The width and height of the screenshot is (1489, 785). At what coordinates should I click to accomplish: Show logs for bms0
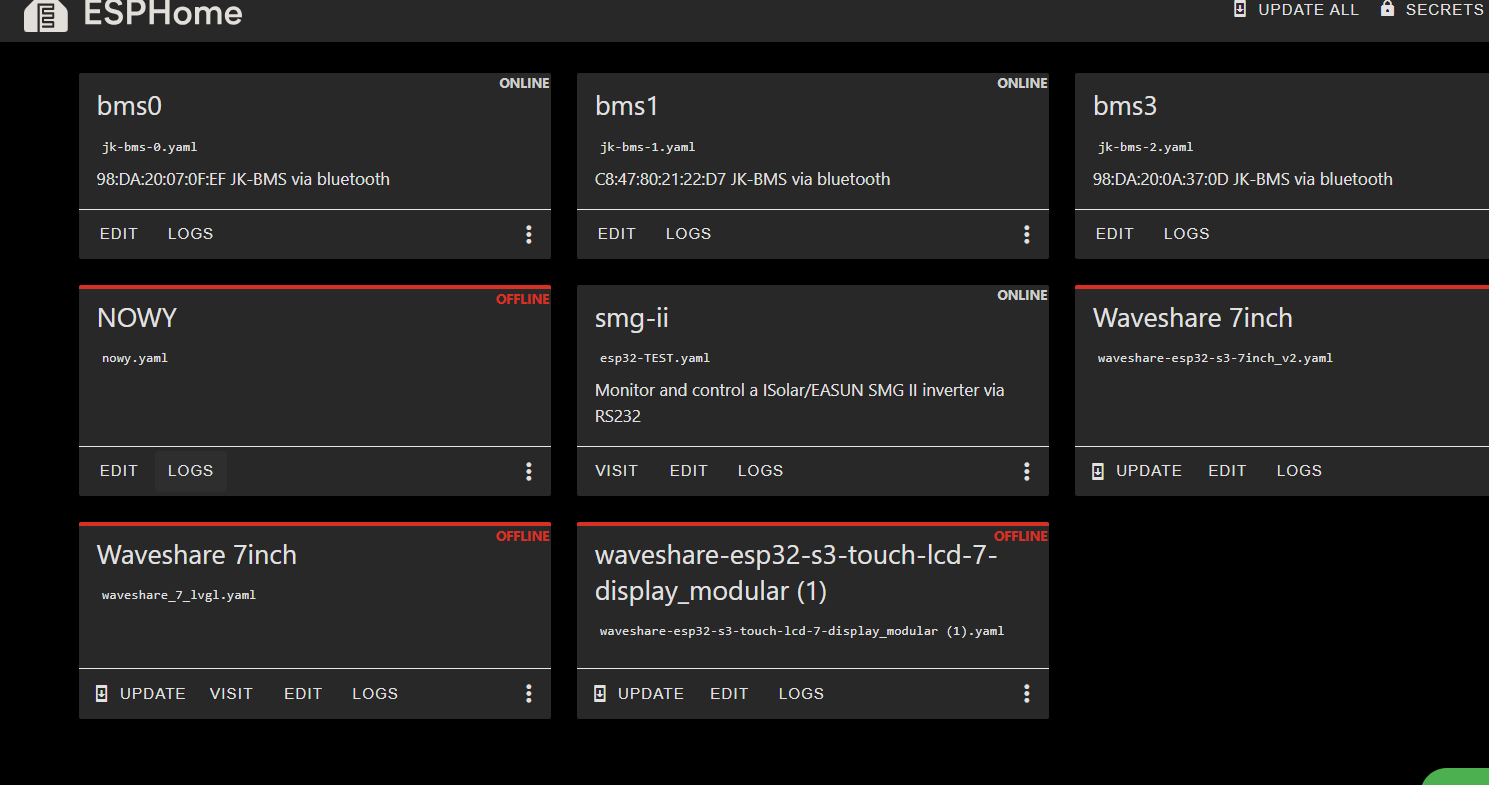[x=191, y=234]
